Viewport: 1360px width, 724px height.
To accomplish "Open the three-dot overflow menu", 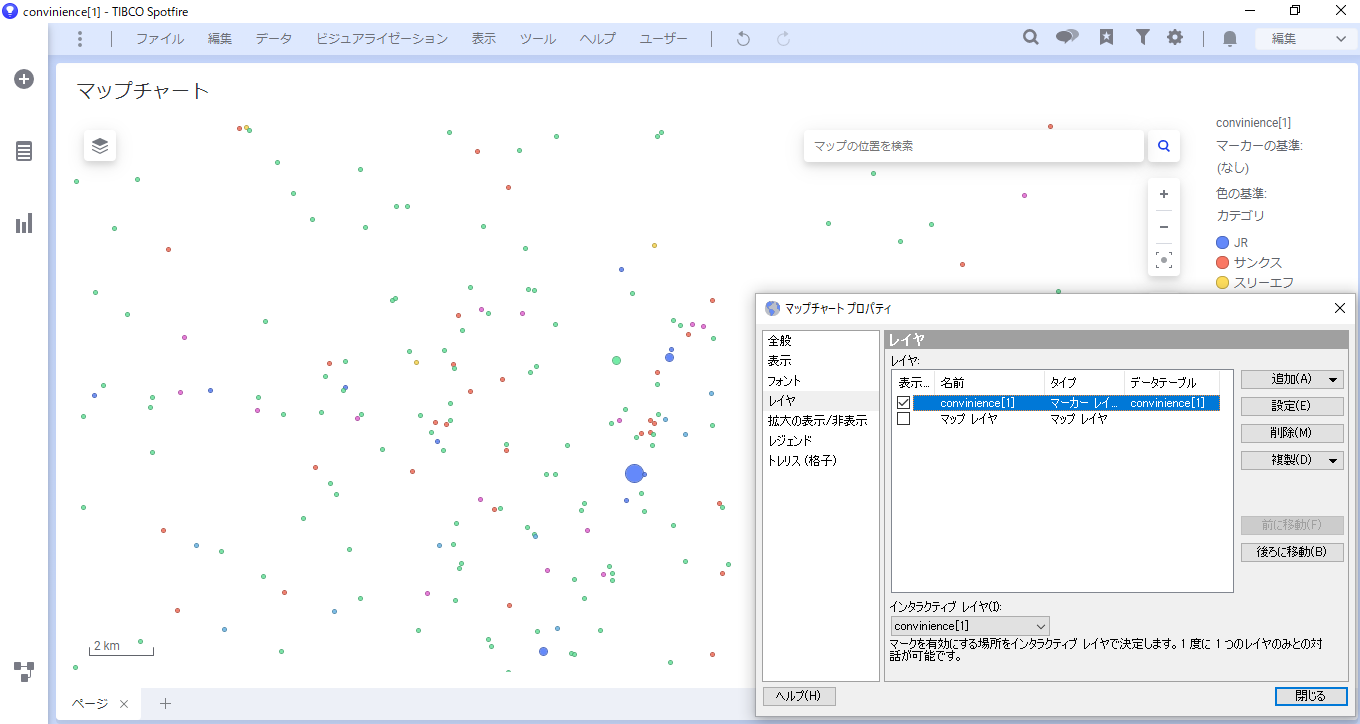I will [80, 38].
